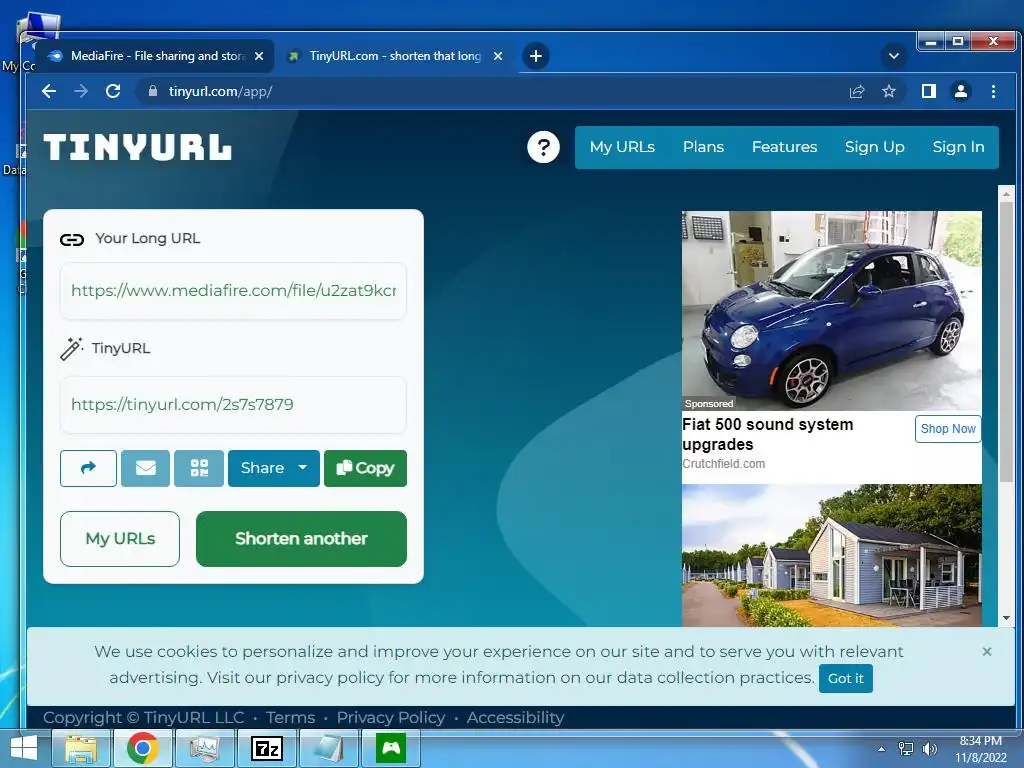The image size is (1024, 768).
Task: Click the browser forward arrow
Action: (81, 91)
